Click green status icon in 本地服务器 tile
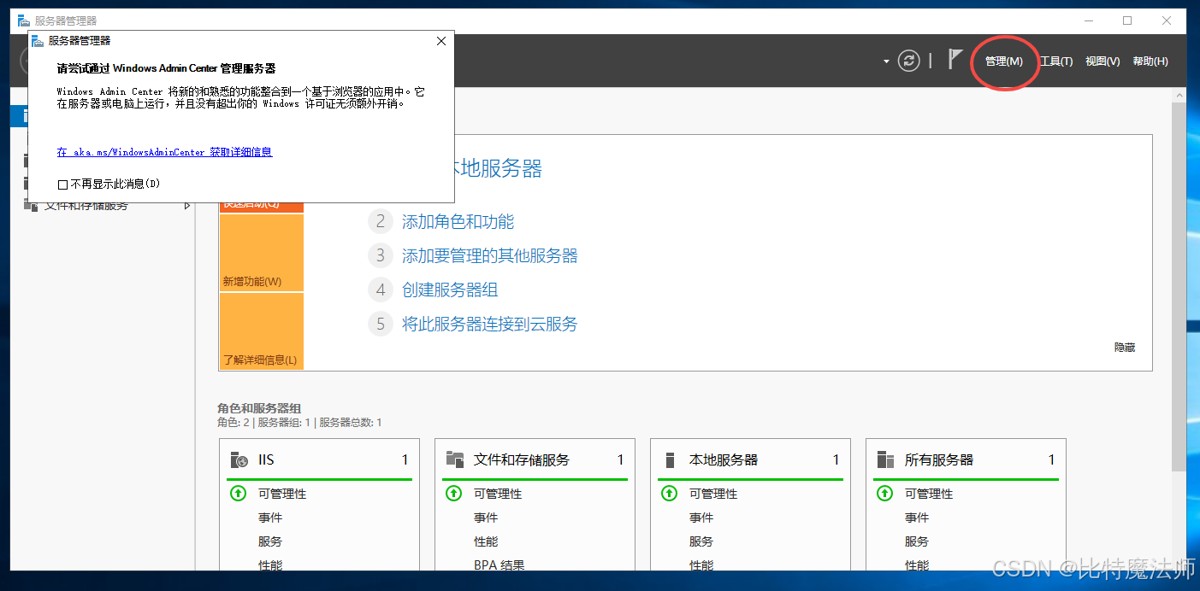 tap(669, 493)
